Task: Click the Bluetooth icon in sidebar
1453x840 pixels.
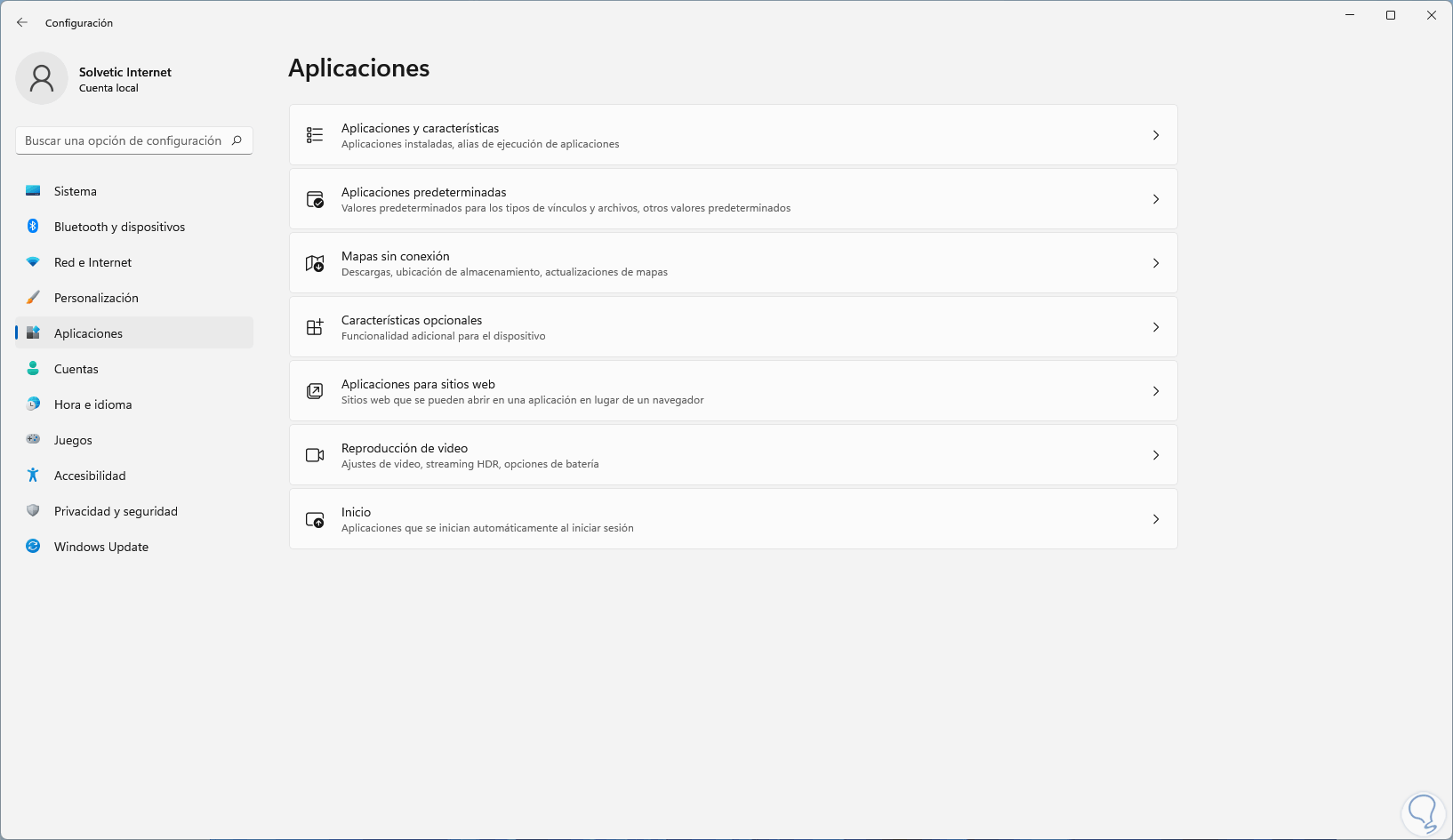Action: pos(33,227)
